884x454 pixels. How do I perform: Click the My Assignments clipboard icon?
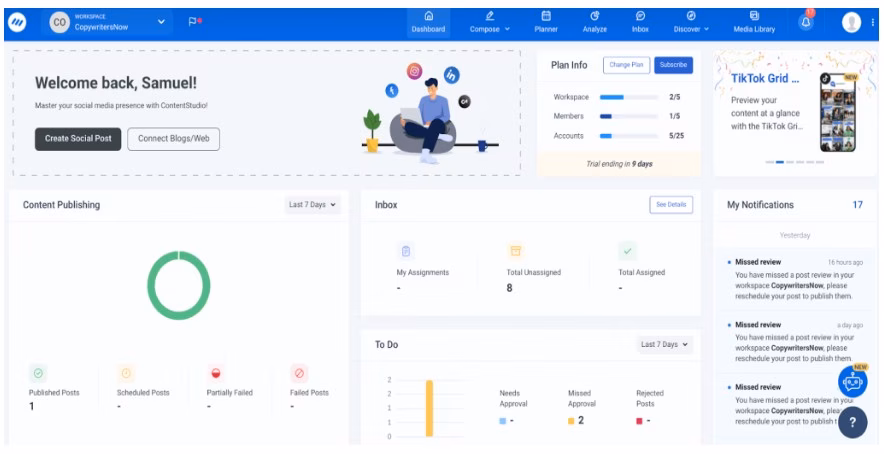click(407, 251)
